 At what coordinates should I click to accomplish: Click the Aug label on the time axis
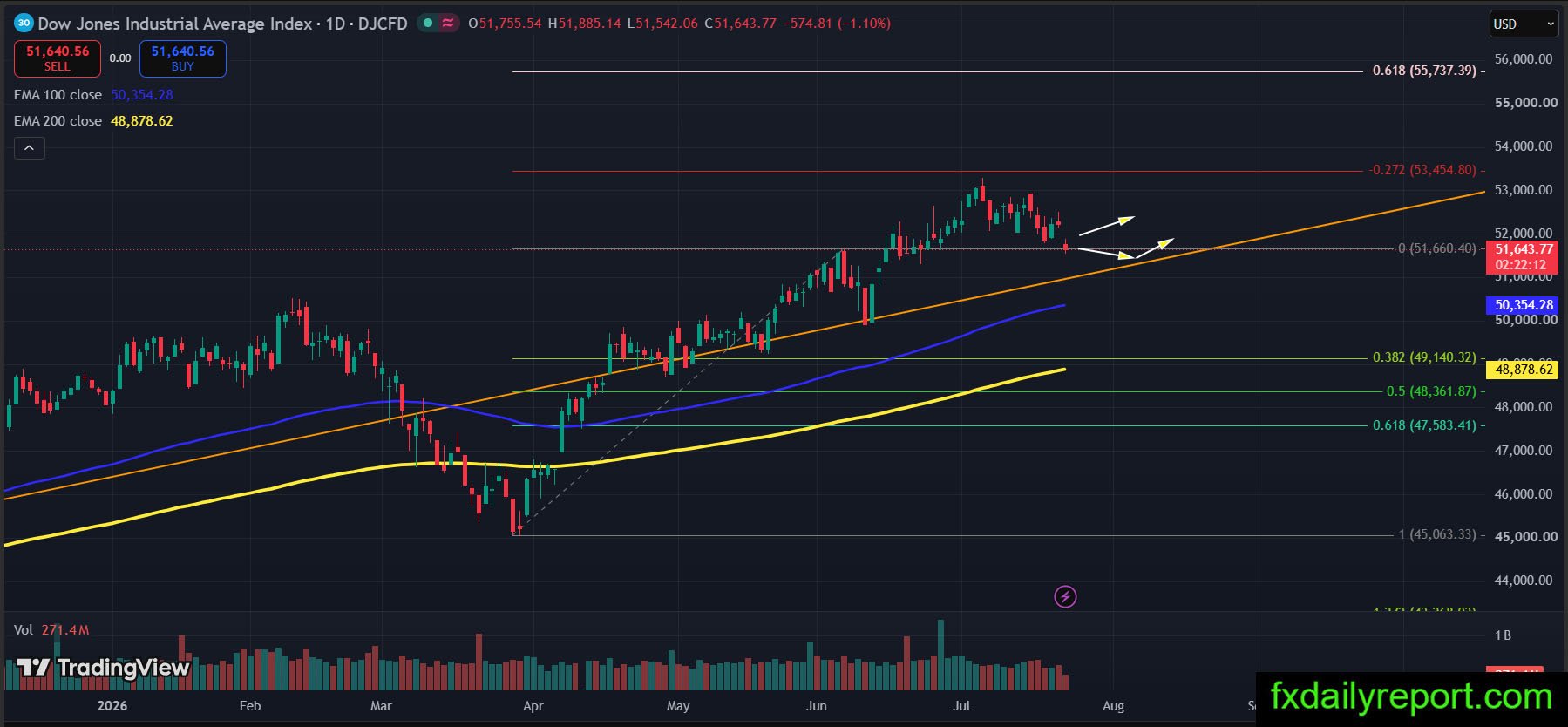pyautogui.click(x=1113, y=706)
